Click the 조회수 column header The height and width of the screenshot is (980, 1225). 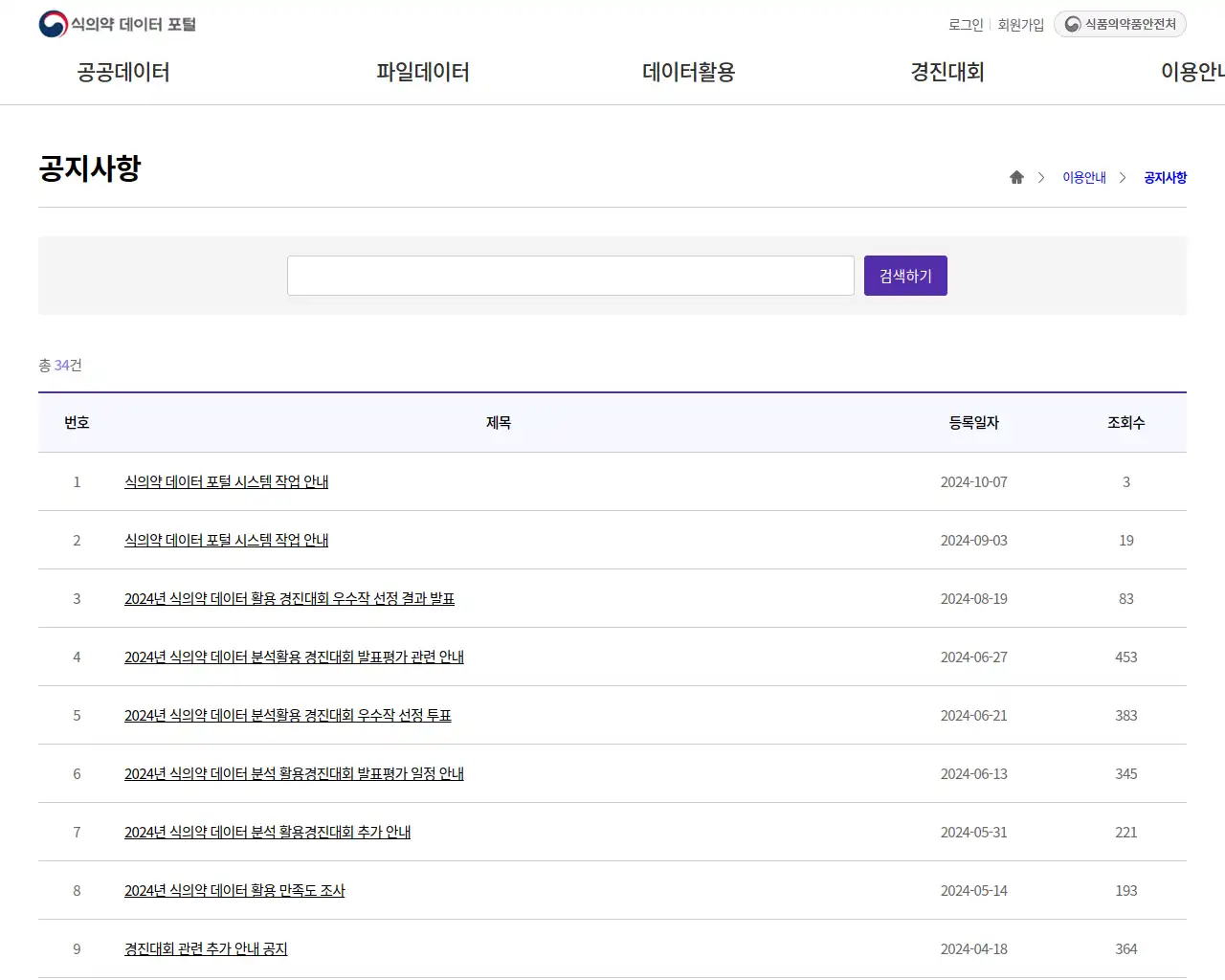point(1126,422)
